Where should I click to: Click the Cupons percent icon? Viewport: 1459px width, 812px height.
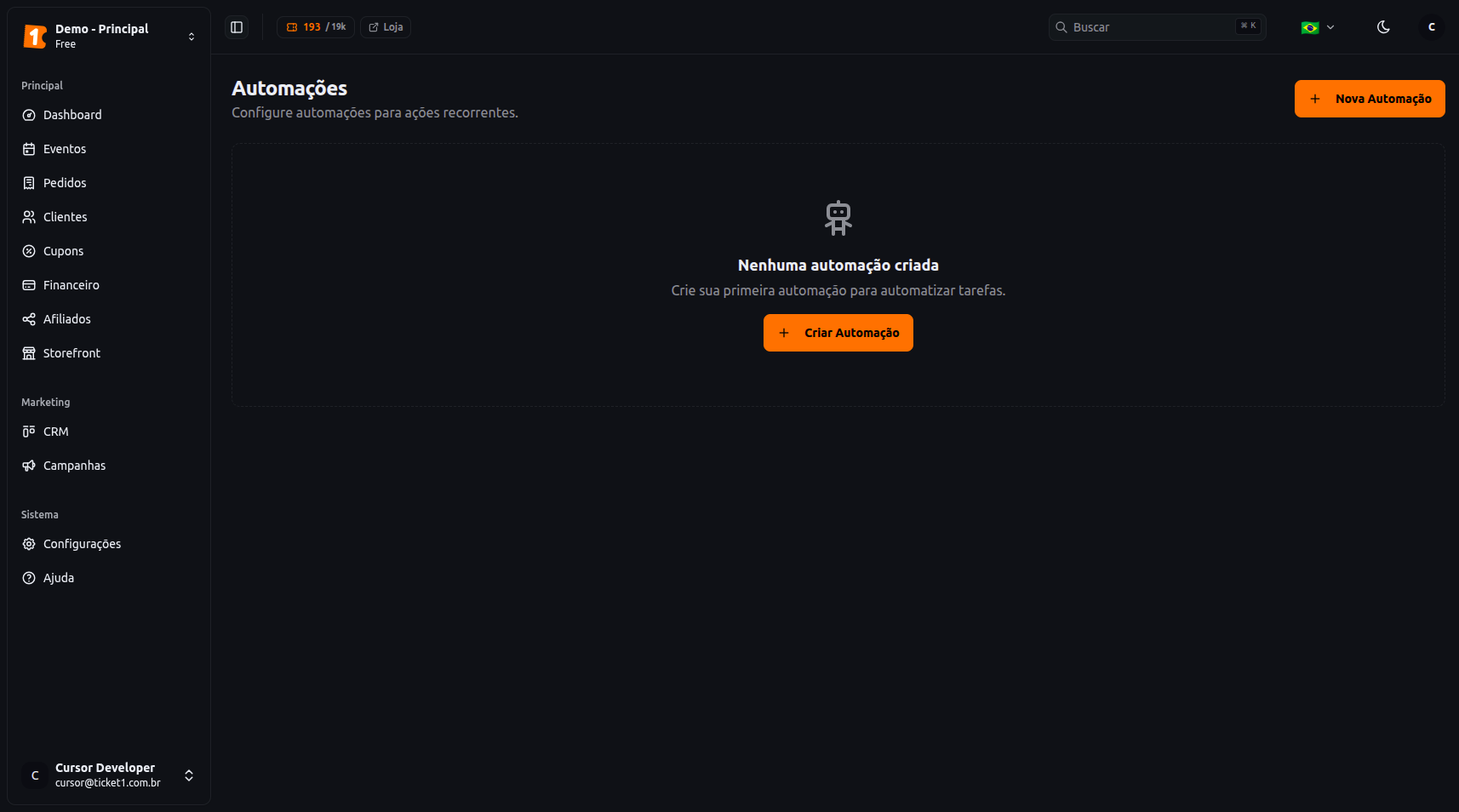(x=29, y=251)
